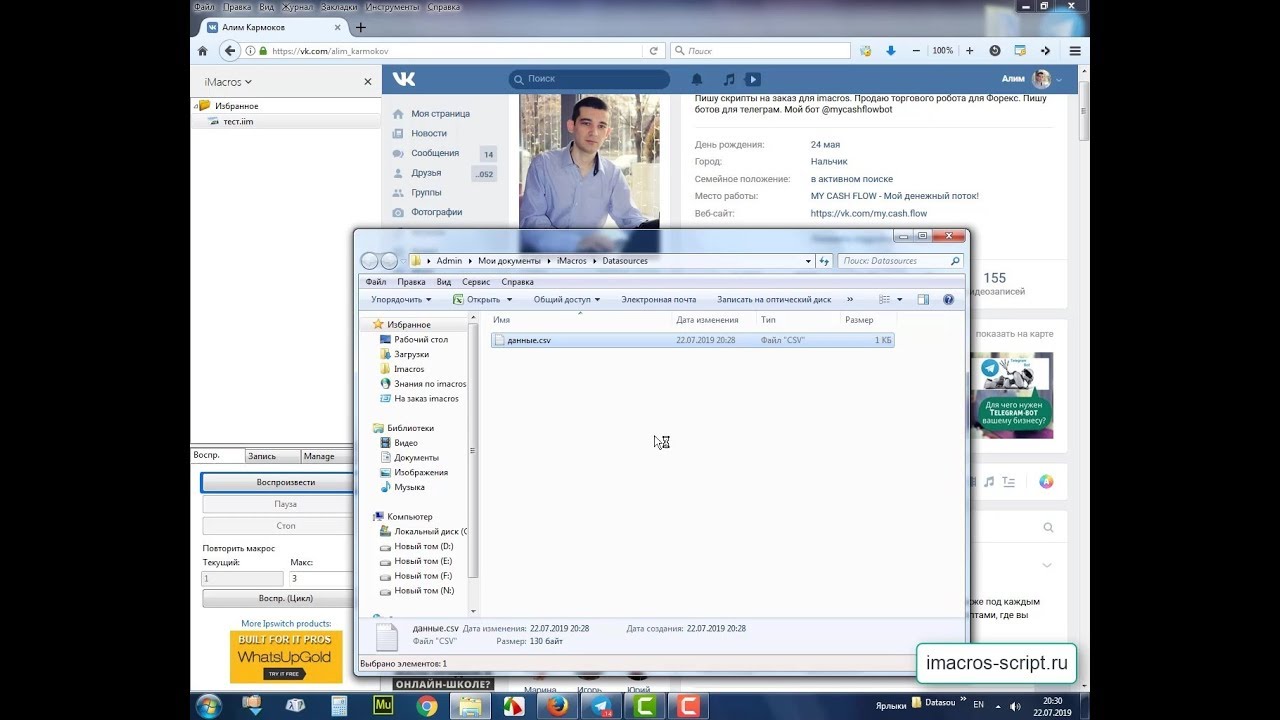Open Моя страница in the VK menu
This screenshot has height=720, width=1280.
click(x=440, y=114)
